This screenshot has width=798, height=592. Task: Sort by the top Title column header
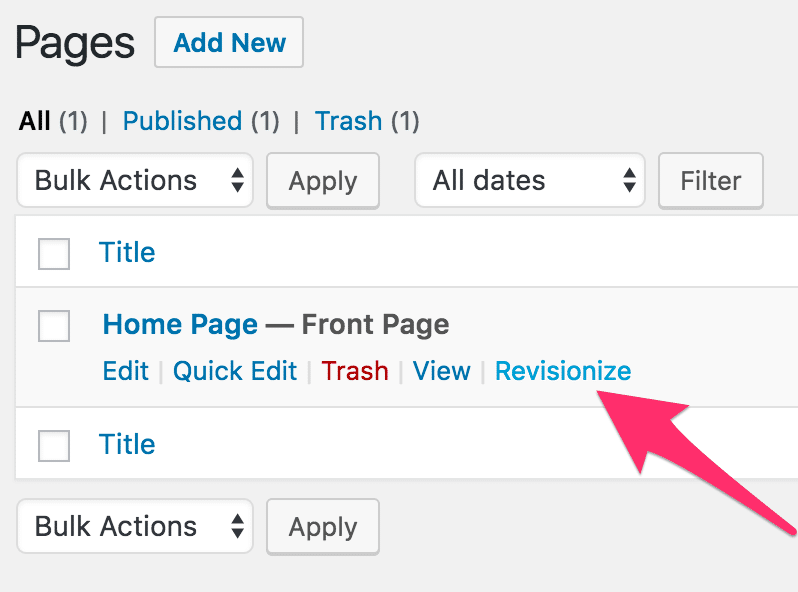point(127,253)
